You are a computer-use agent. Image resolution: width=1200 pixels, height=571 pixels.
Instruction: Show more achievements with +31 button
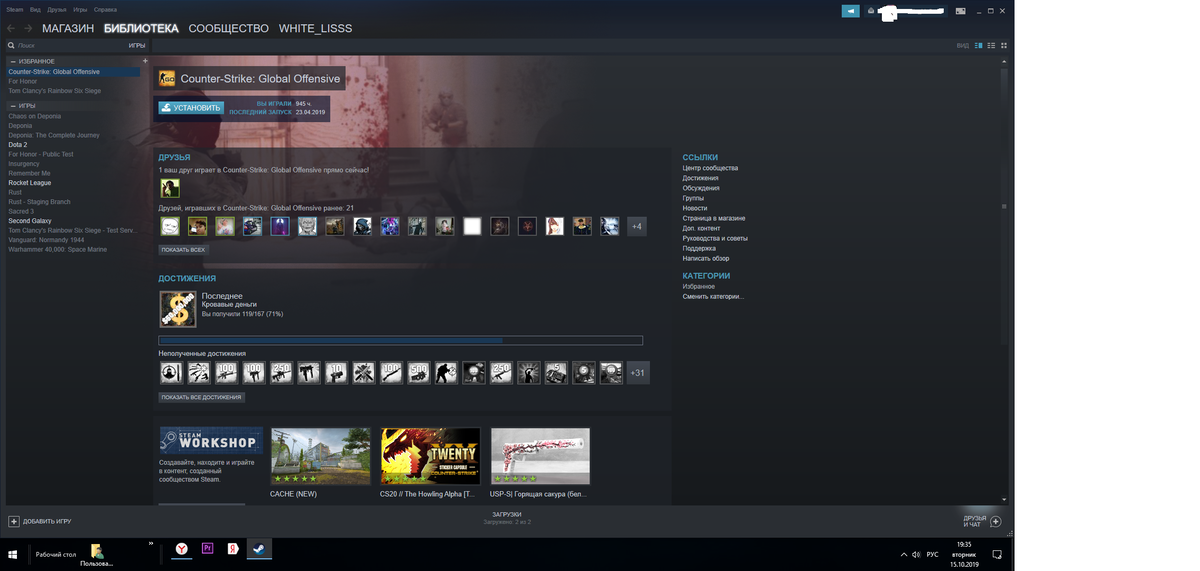click(637, 372)
